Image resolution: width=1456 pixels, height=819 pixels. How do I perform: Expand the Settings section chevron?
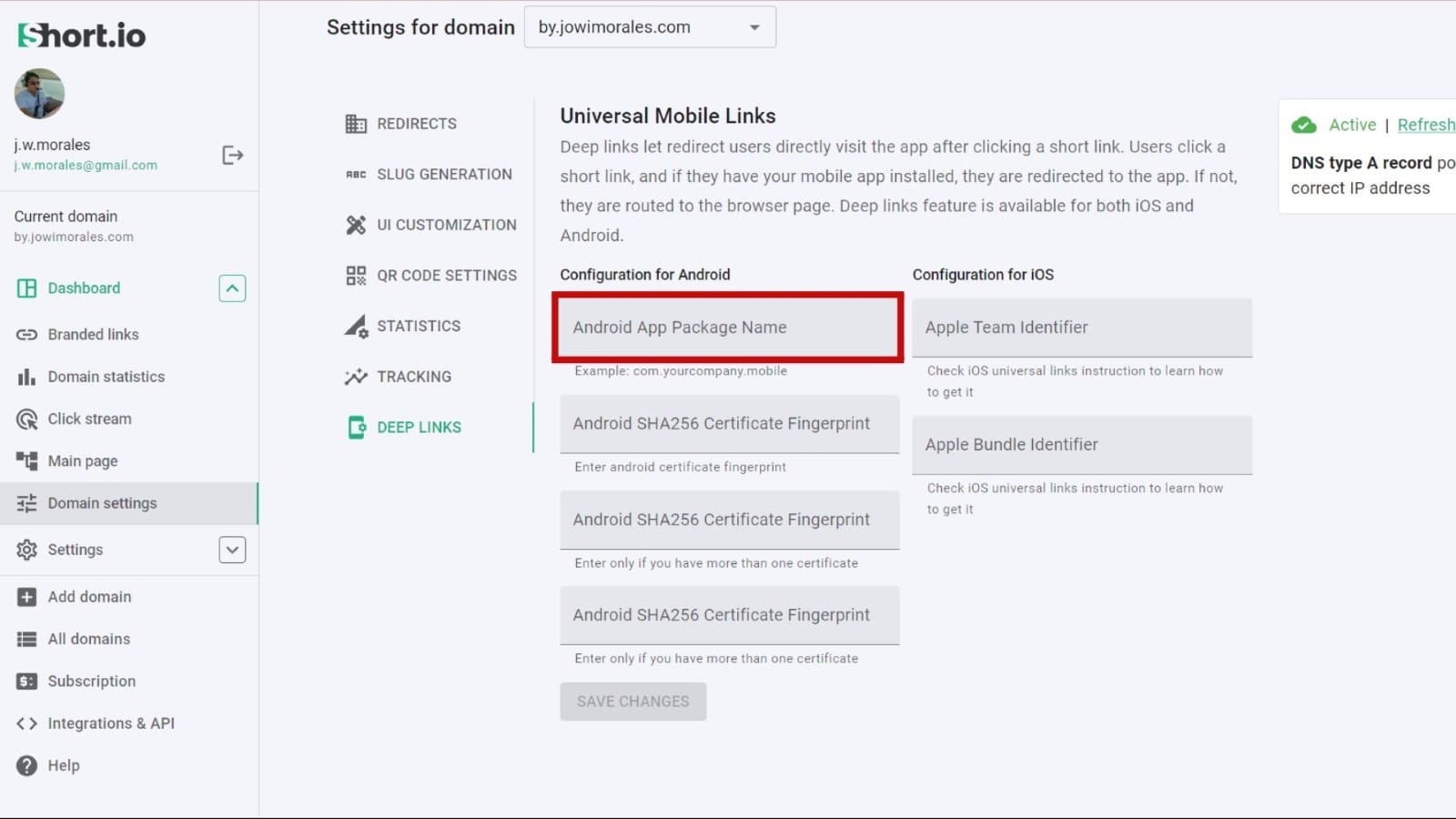pos(232,550)
